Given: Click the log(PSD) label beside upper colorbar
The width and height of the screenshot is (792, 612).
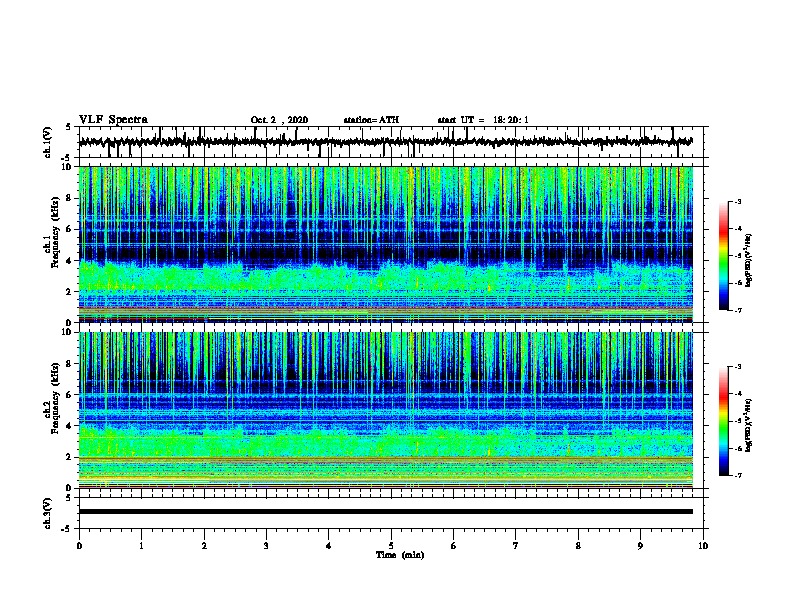Looking at the screenshot, I should (749, 260).
